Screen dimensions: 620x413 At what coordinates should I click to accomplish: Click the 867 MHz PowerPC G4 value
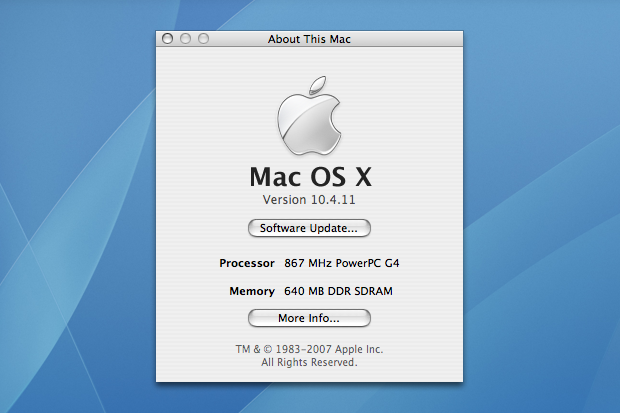click(x=342, y=263)
